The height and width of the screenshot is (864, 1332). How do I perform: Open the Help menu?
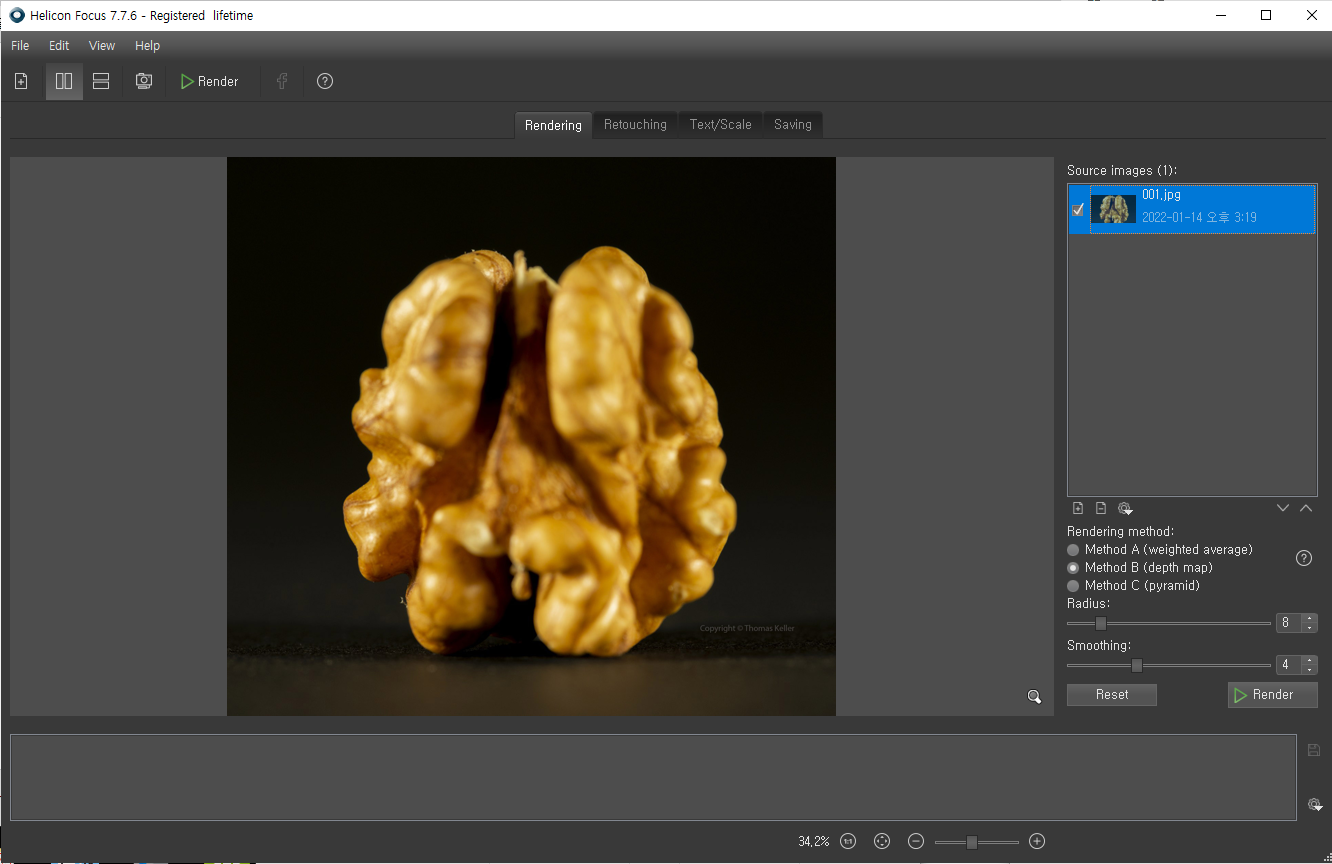point(147,45)
